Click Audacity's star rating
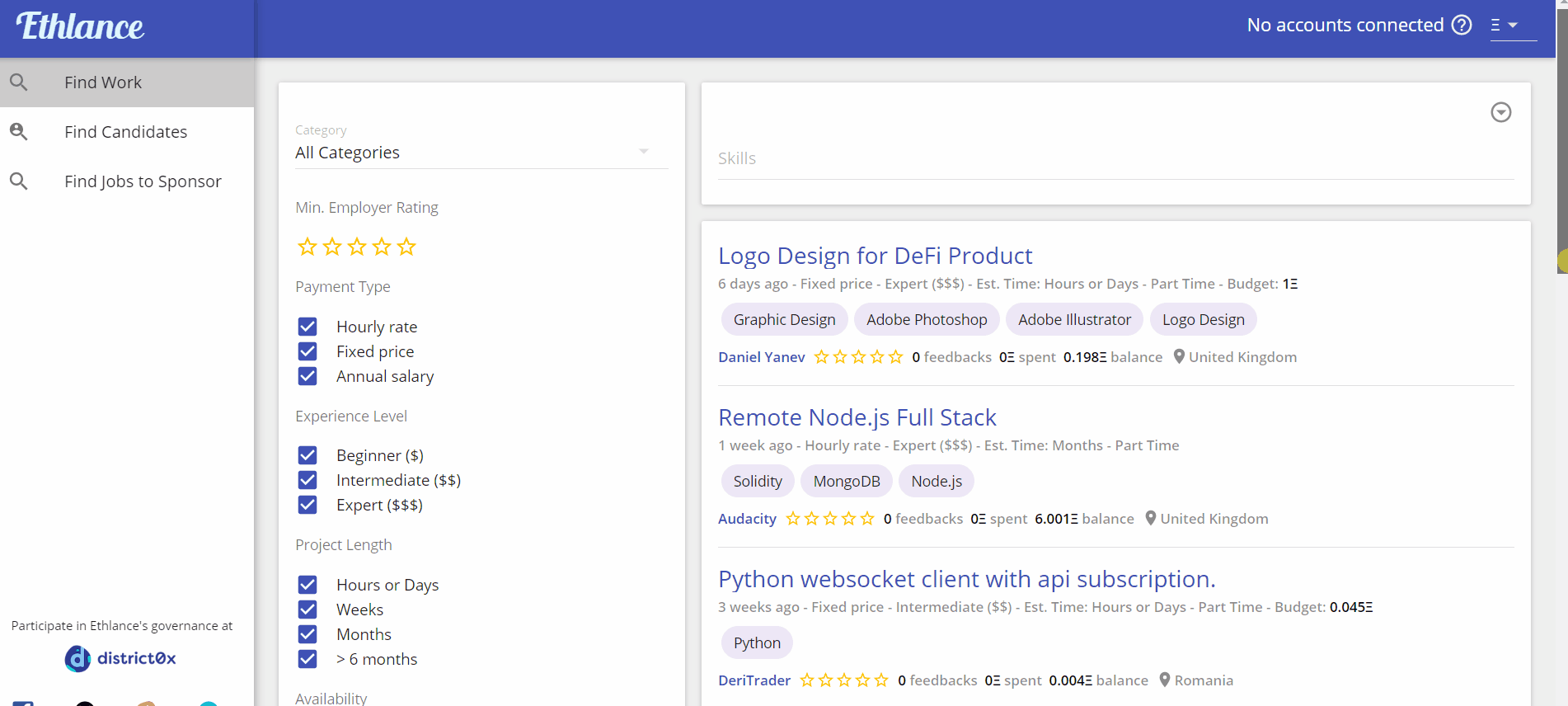The image size is (1568, 706). click(830, 519)
